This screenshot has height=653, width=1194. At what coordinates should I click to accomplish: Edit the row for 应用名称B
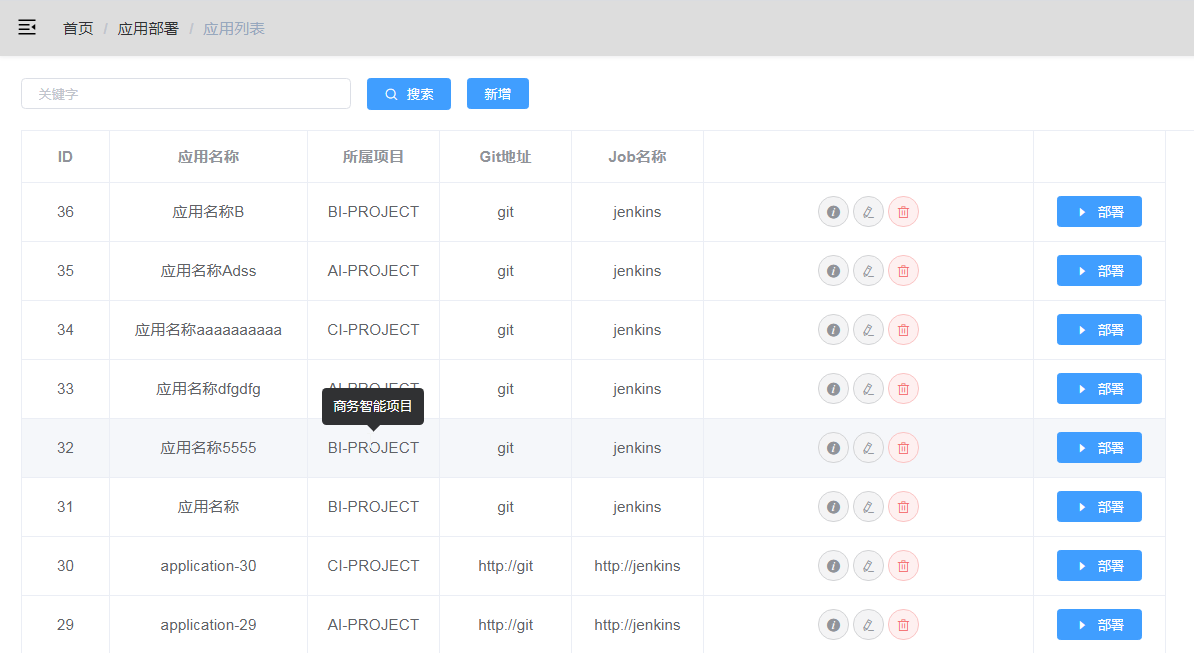(x=868, y=212)
